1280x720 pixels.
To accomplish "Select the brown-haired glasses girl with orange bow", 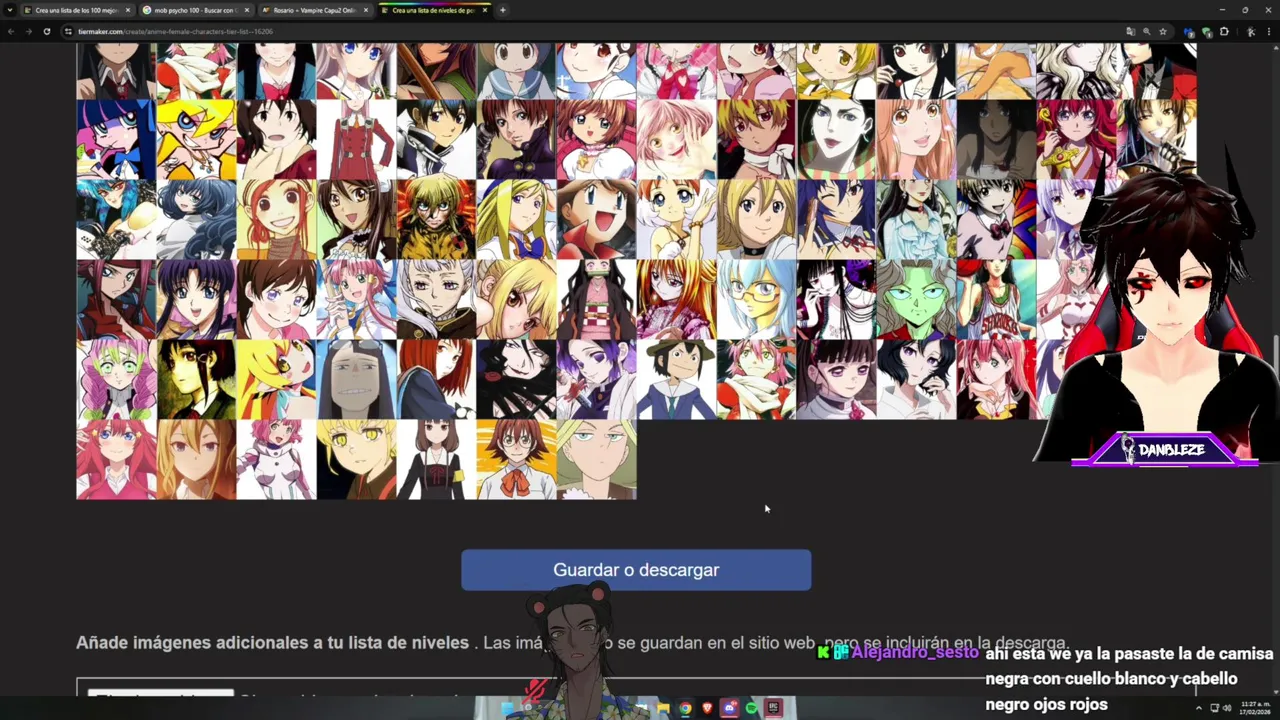I will (x=516, y=459).
